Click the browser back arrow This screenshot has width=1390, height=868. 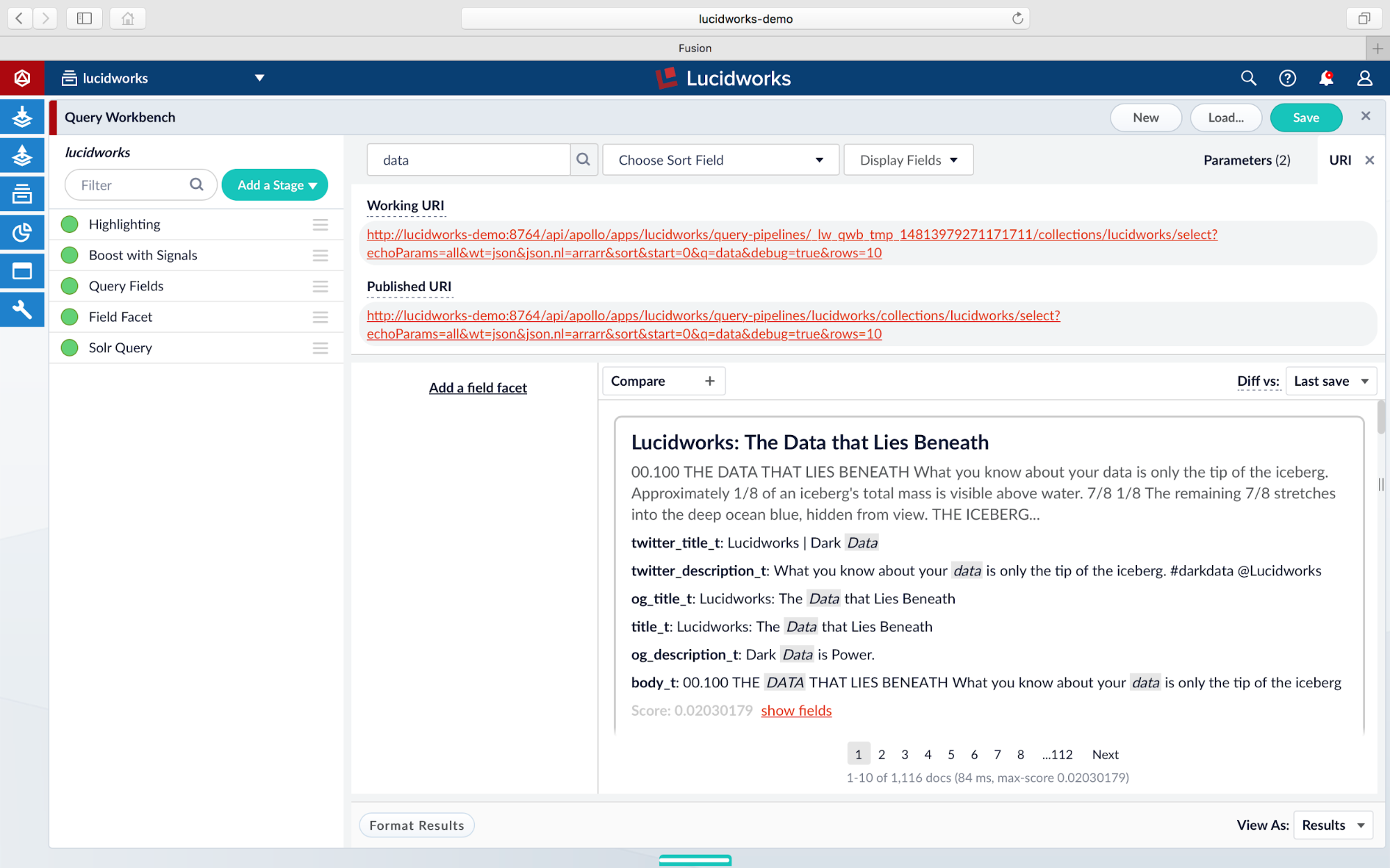coord(19,18)
